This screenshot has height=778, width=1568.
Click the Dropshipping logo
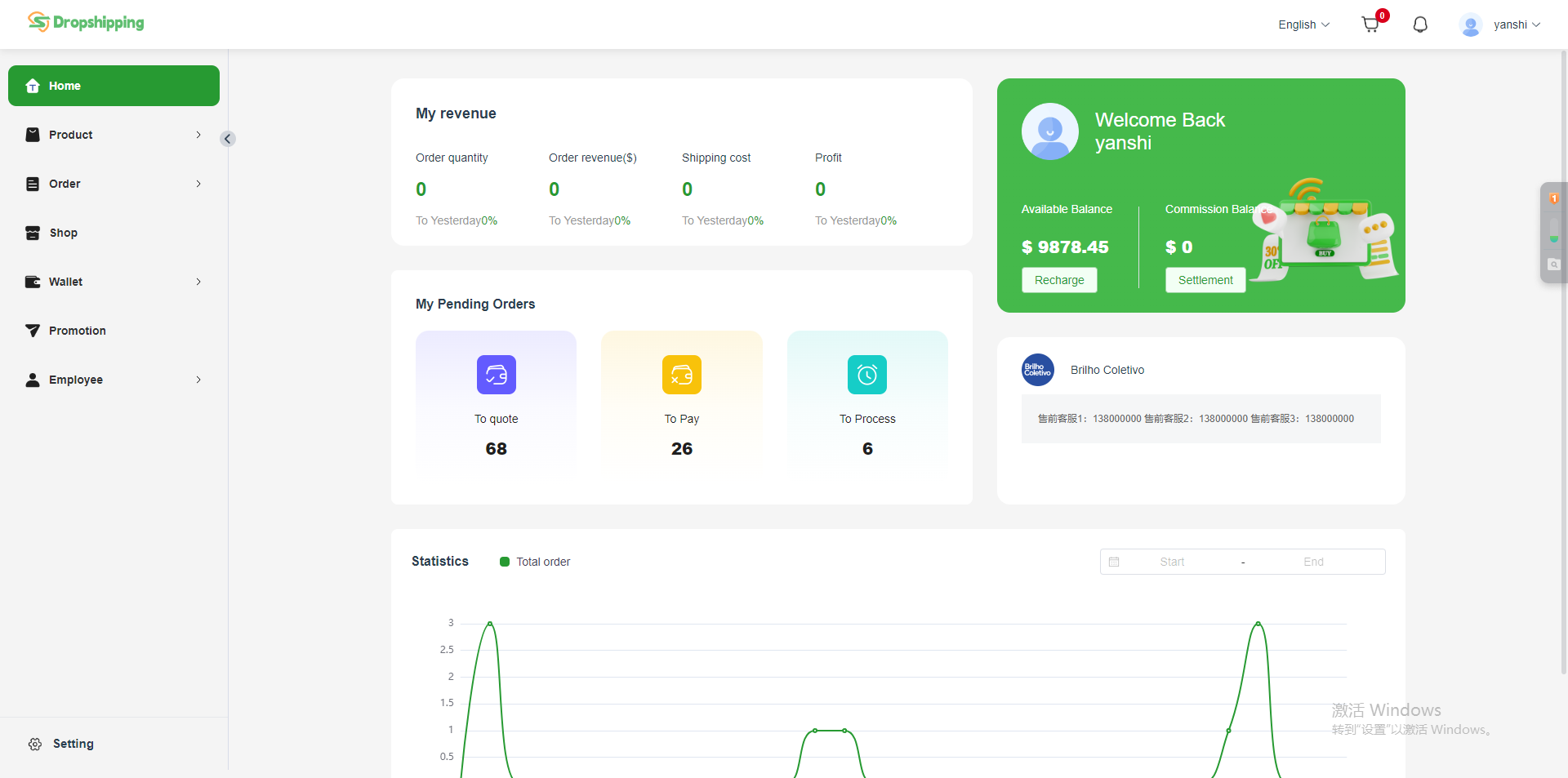(86, 23)
